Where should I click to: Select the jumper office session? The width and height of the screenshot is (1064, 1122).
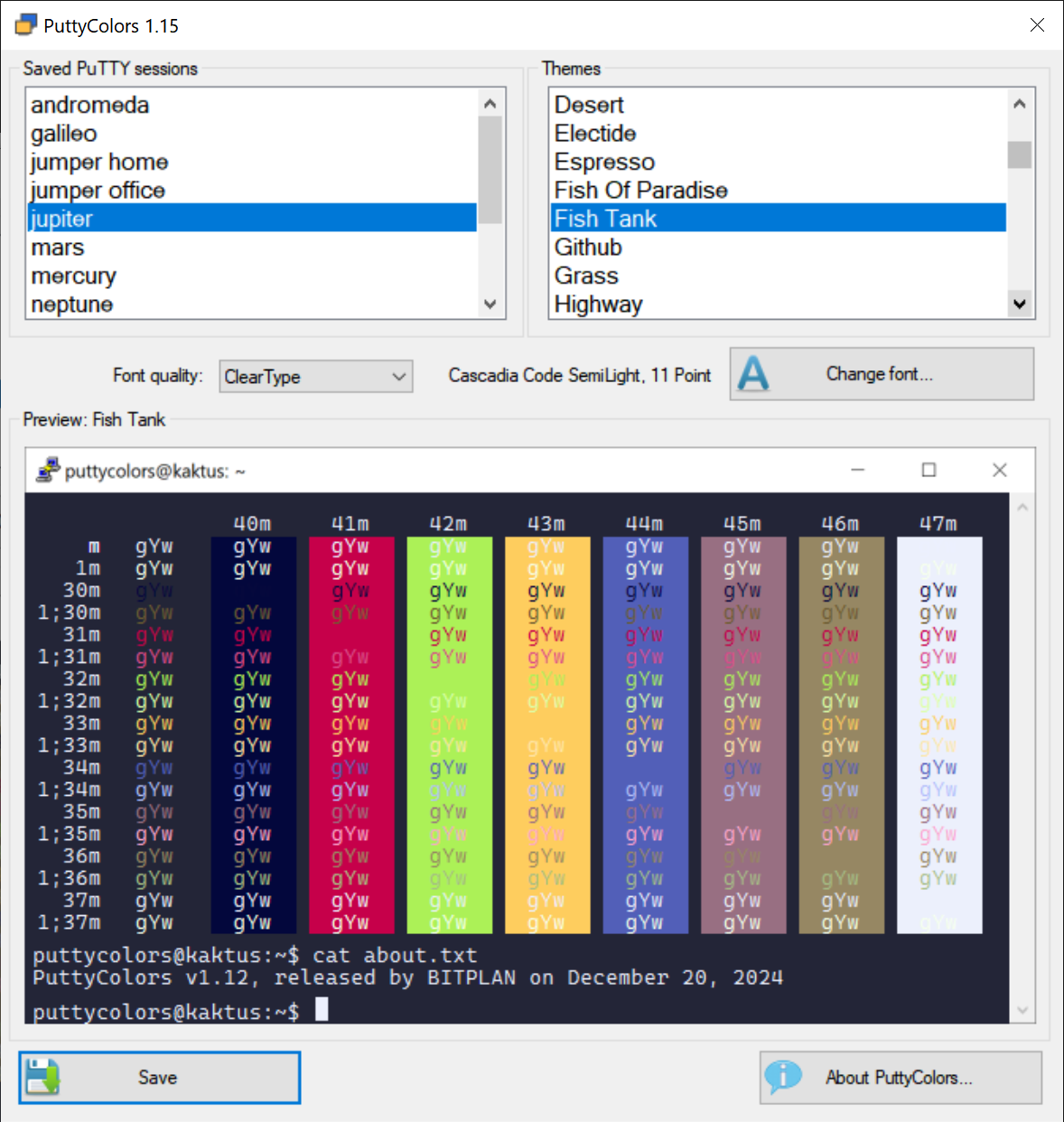pyautogui.click(x=98, y=191)
